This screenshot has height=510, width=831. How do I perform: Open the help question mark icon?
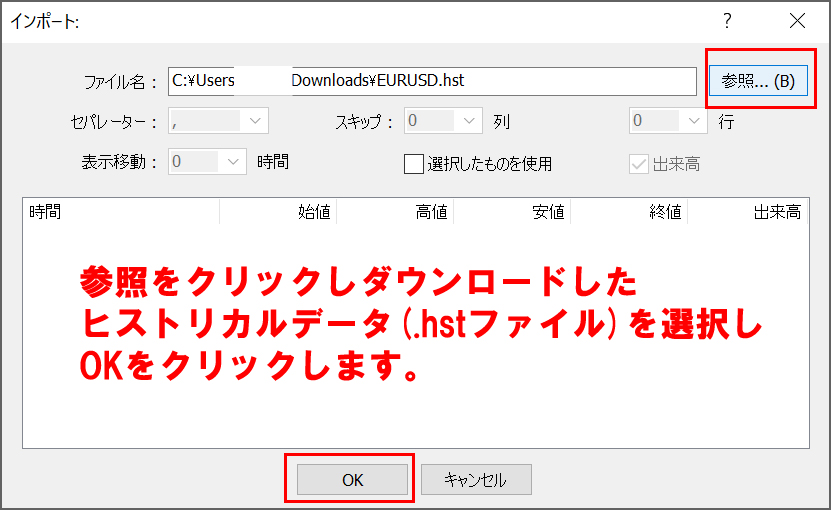[x=727, y=21]
